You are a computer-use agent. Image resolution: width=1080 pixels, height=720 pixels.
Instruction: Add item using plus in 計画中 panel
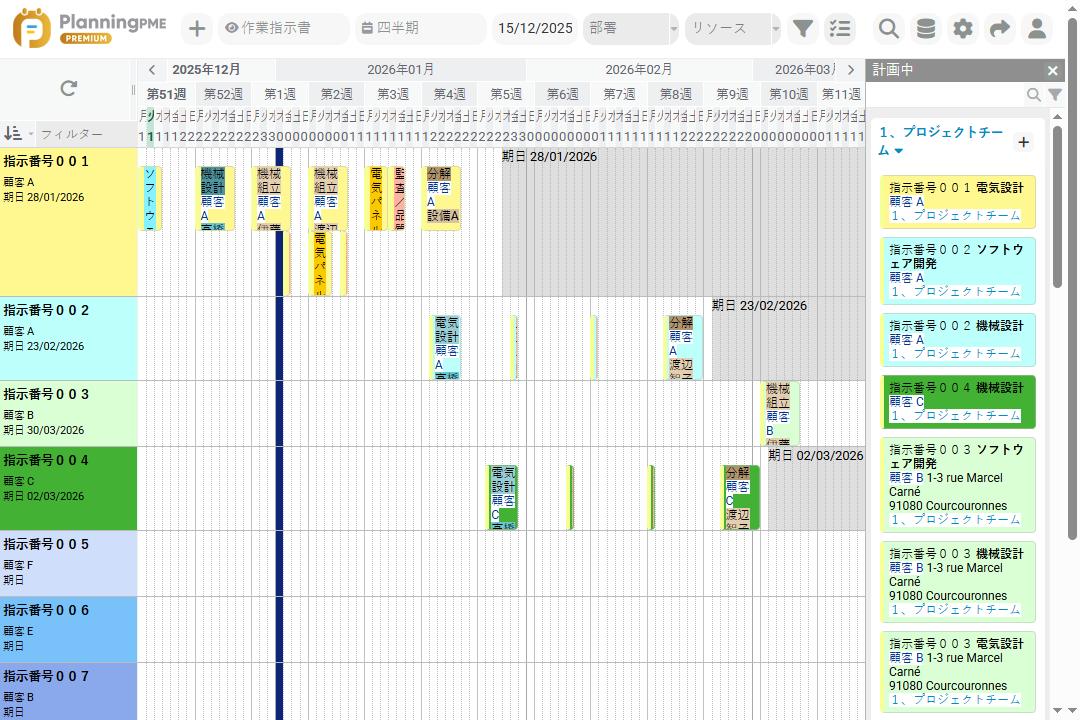pyautogui.click(x=1023, y=142)
